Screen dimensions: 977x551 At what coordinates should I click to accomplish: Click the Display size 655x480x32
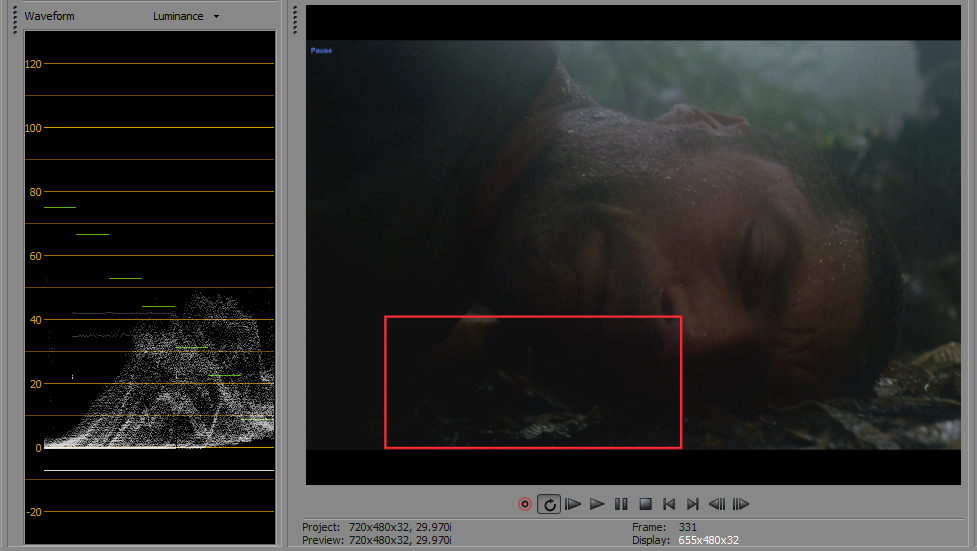click(x=708, y=540)
